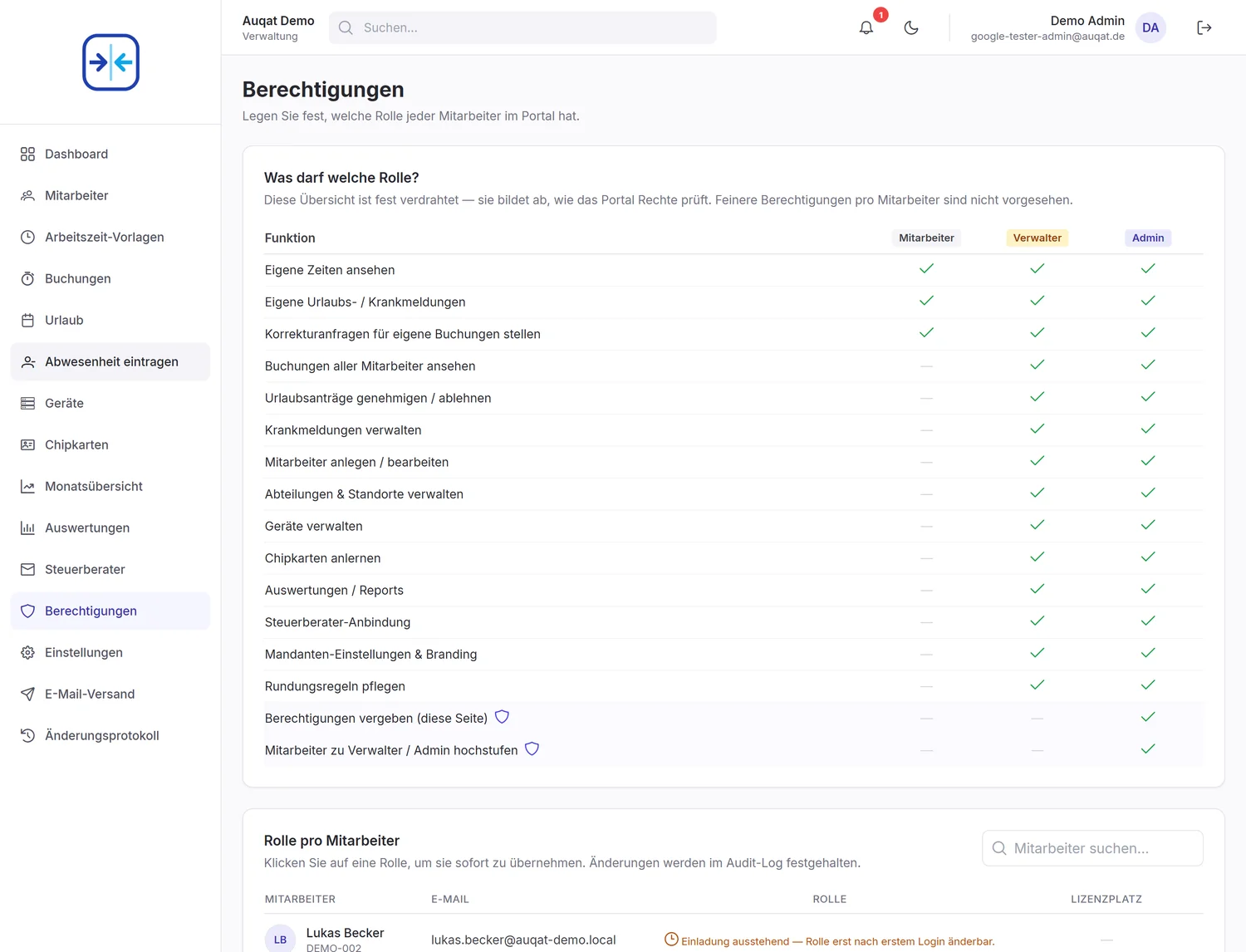Image resolution: width=1246 pixels, height=952 pixels.
Task: Click the Auqat logo in the sidebar
Action: [110, 62]
